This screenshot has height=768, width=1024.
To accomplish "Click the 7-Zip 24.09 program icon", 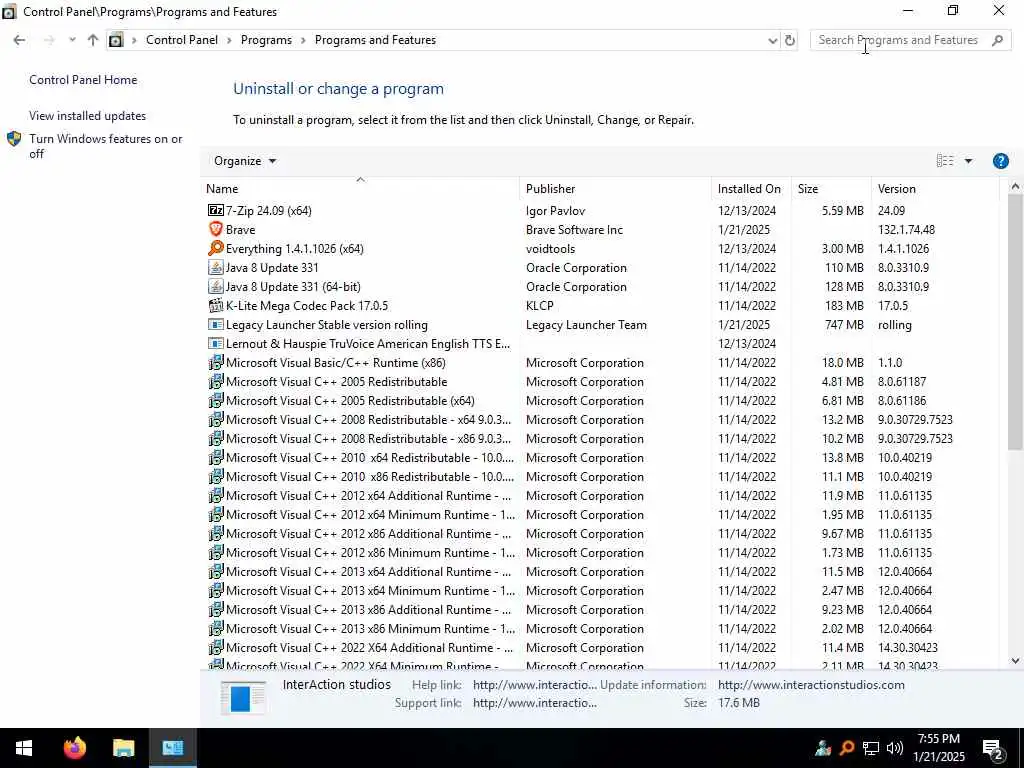I will (x=216, y=210).
